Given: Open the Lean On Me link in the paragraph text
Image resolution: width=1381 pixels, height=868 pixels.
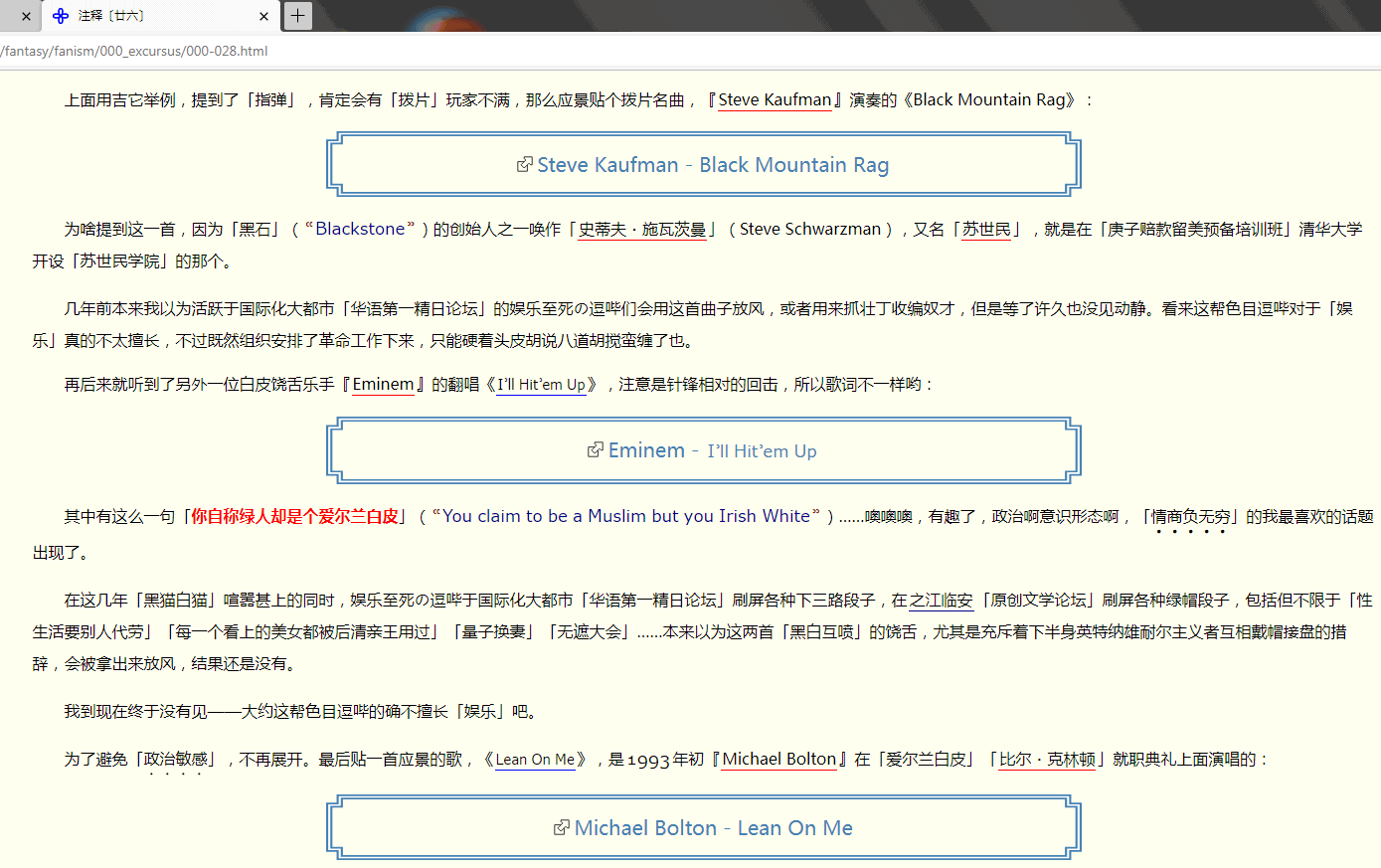Looking at the screenshot, I should 535,760.
